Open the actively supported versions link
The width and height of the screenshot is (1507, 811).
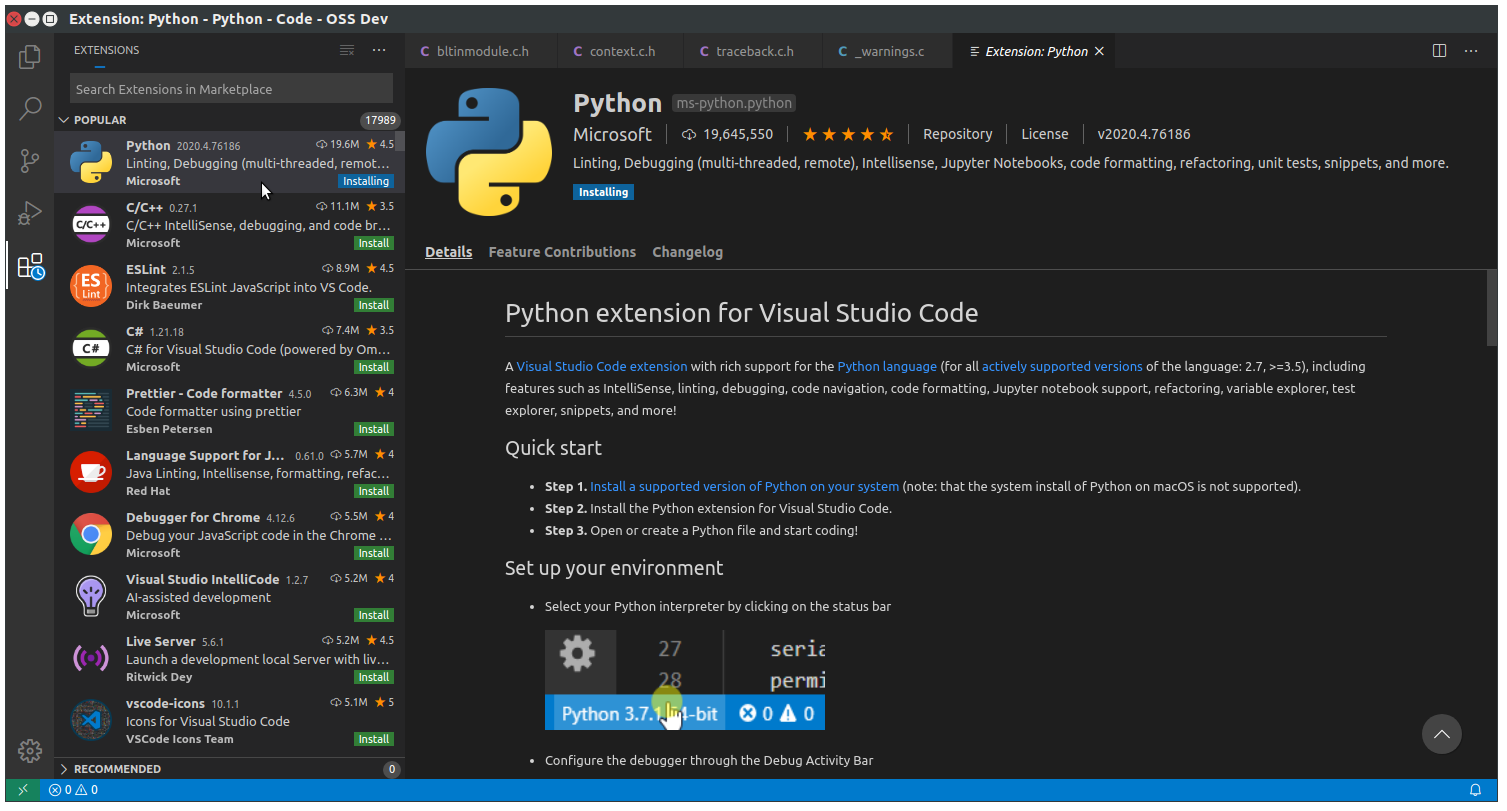(x=1062, y=366)
